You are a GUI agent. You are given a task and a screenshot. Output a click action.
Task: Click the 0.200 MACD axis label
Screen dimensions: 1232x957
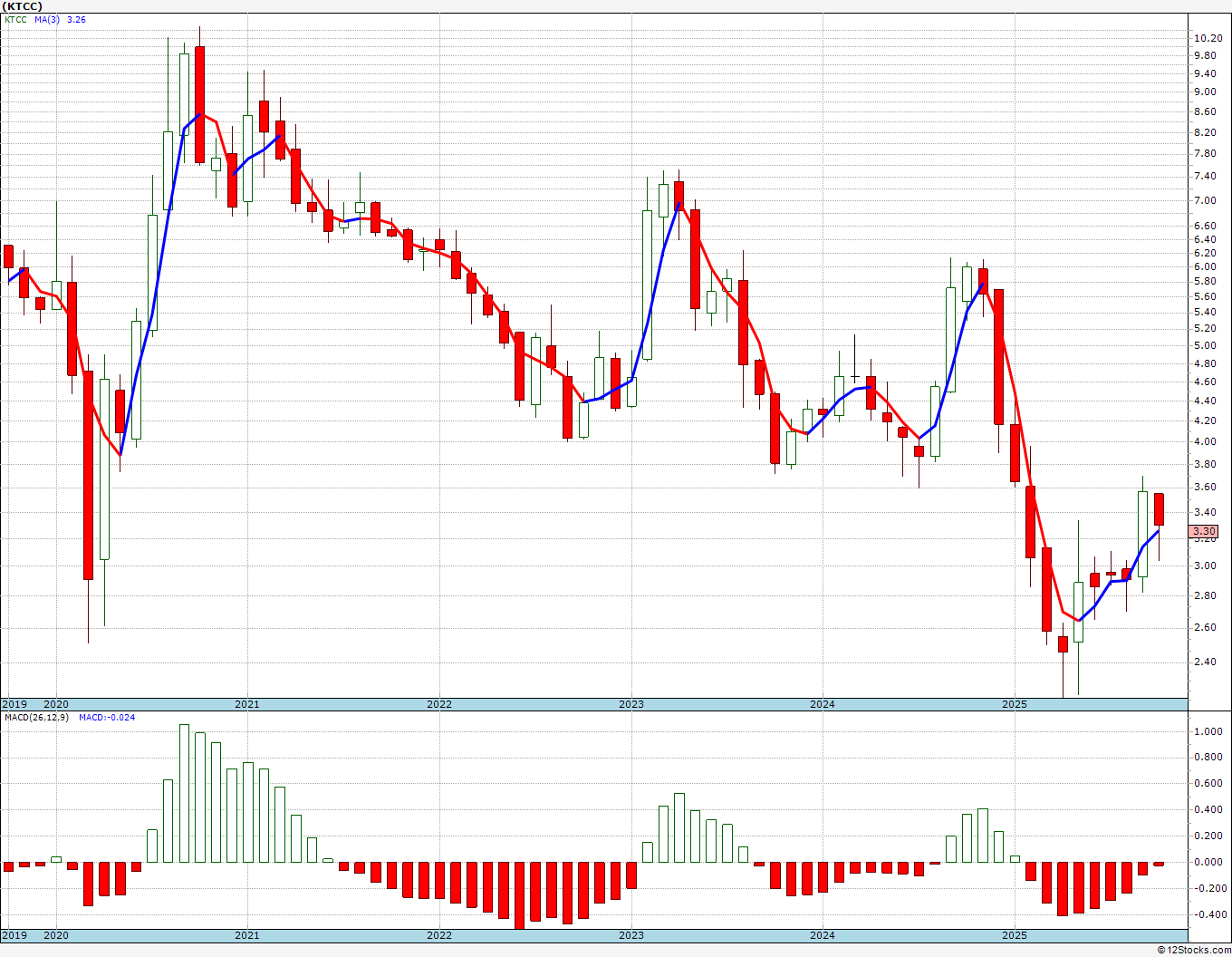1207,836
